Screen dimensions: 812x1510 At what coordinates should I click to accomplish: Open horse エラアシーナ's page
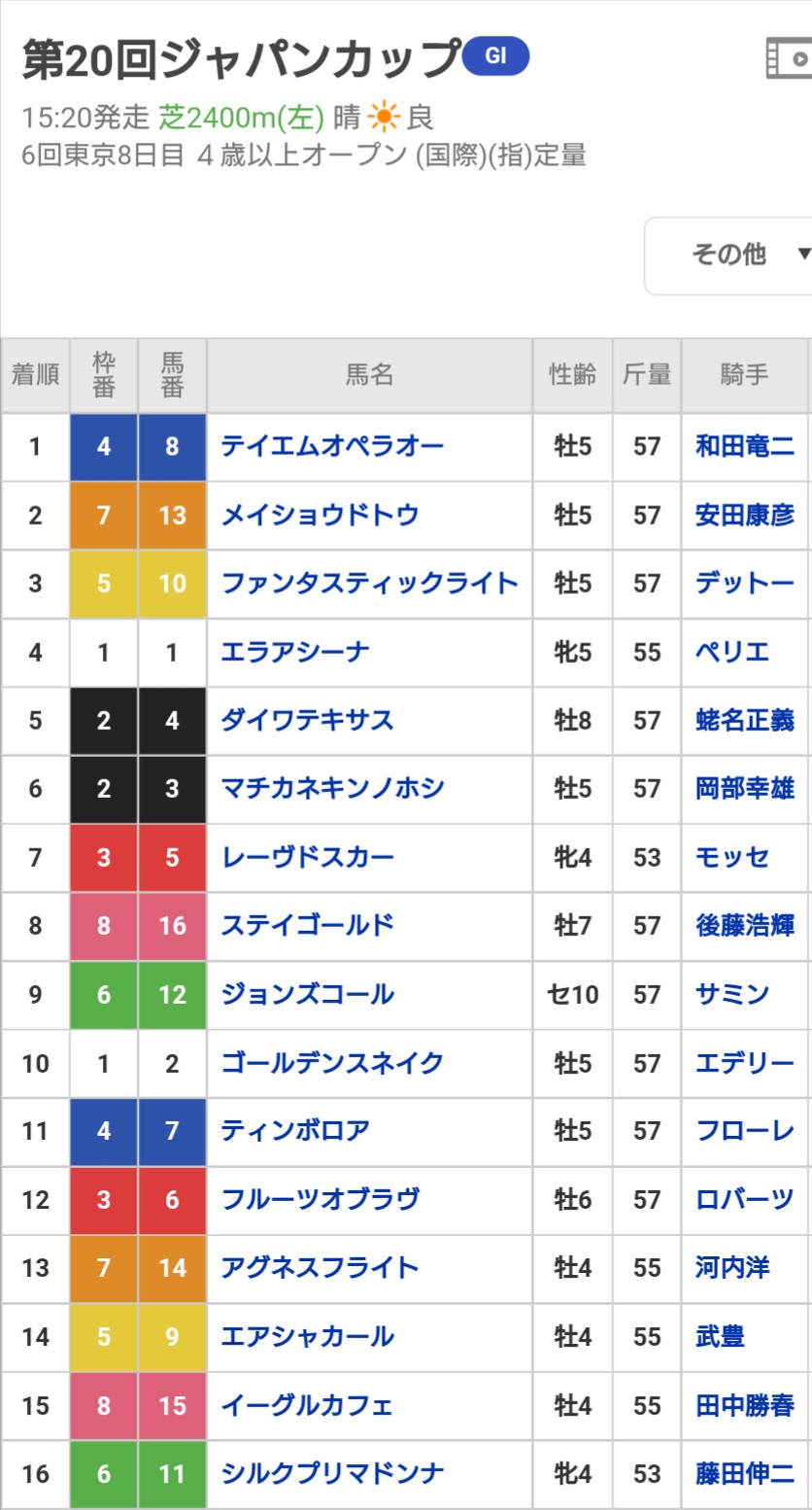pos(294,651)
